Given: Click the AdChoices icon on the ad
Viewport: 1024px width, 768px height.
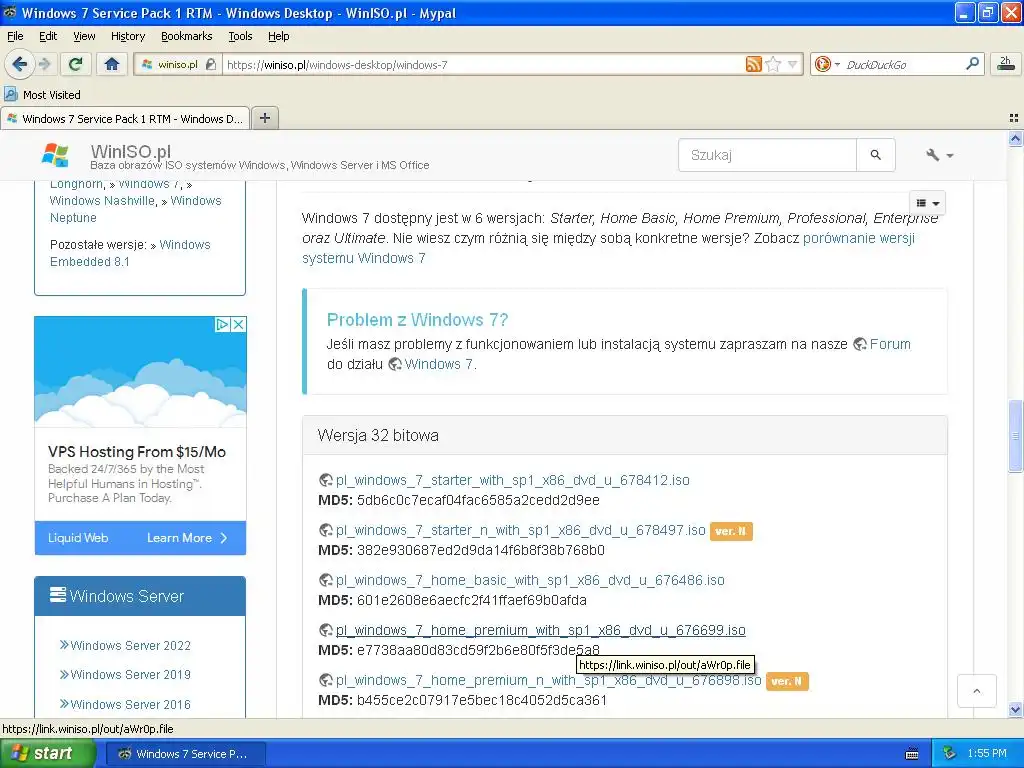Looking at the screenshot, I should point(223,324).
